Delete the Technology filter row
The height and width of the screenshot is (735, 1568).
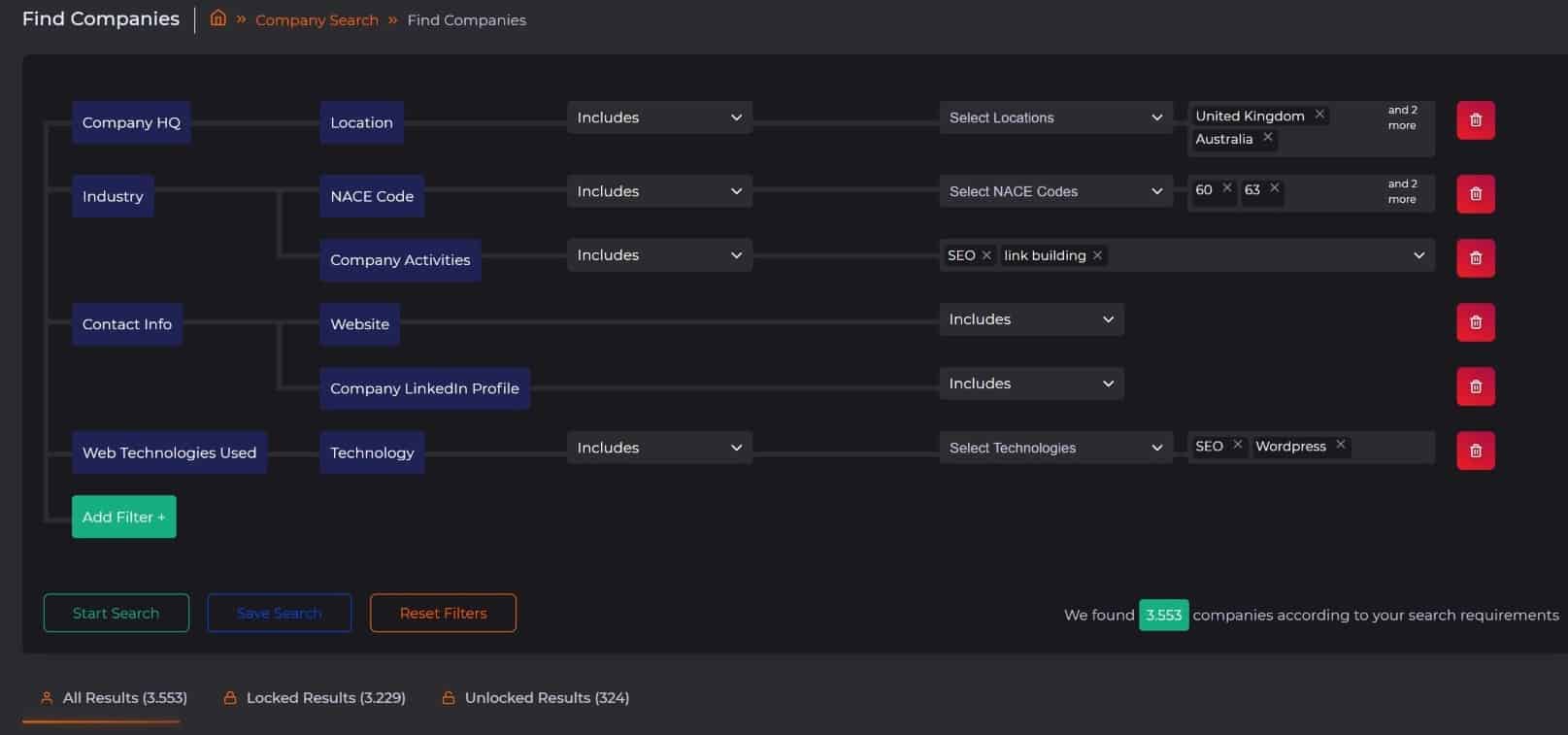pyautogui.click(x=1475, y=451)
